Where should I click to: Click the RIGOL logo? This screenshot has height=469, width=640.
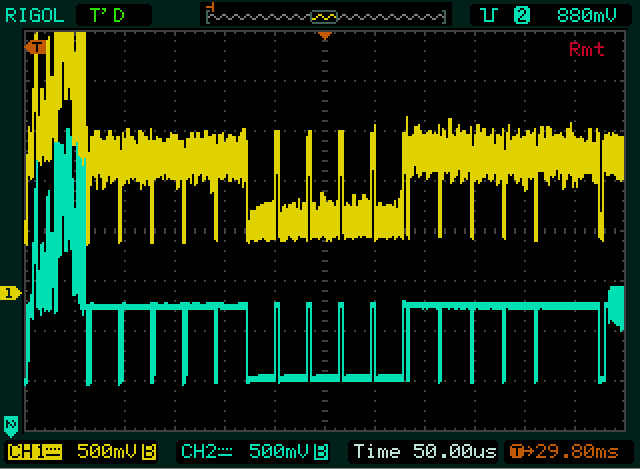[33, 15]
